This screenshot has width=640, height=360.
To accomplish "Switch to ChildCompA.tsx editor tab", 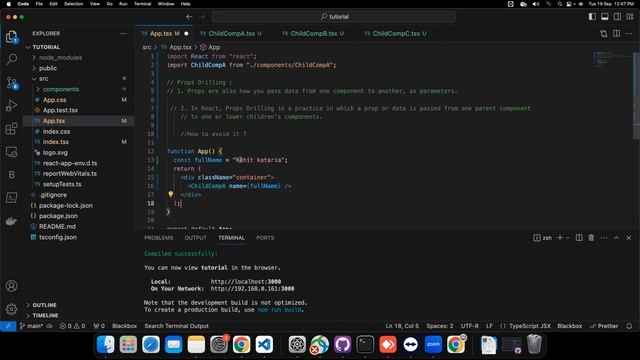I will tap(231, 33).
